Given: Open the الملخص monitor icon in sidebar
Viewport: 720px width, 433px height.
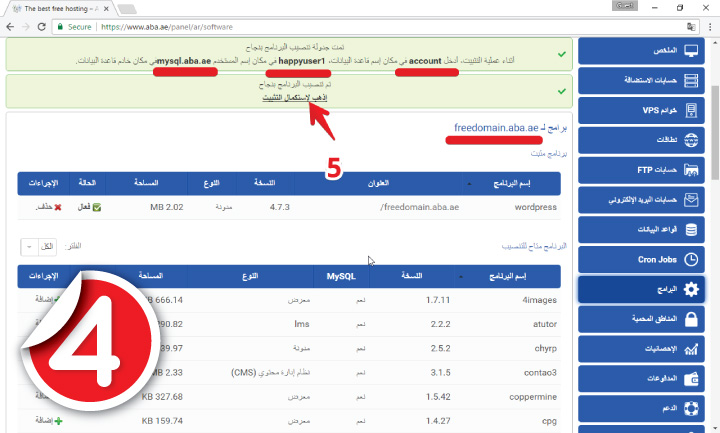Looking at the screenshot, I should point(691,51).
